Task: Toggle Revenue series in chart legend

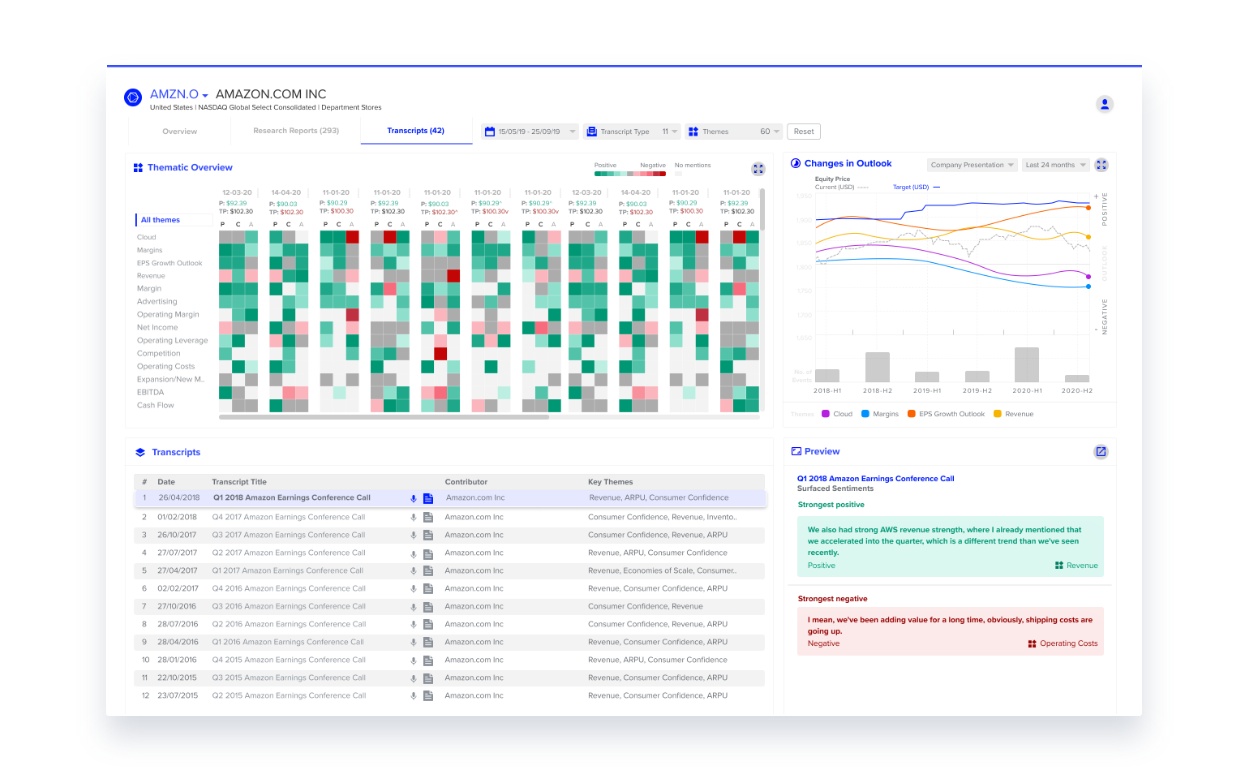Action: click(x=1013, y=414)
